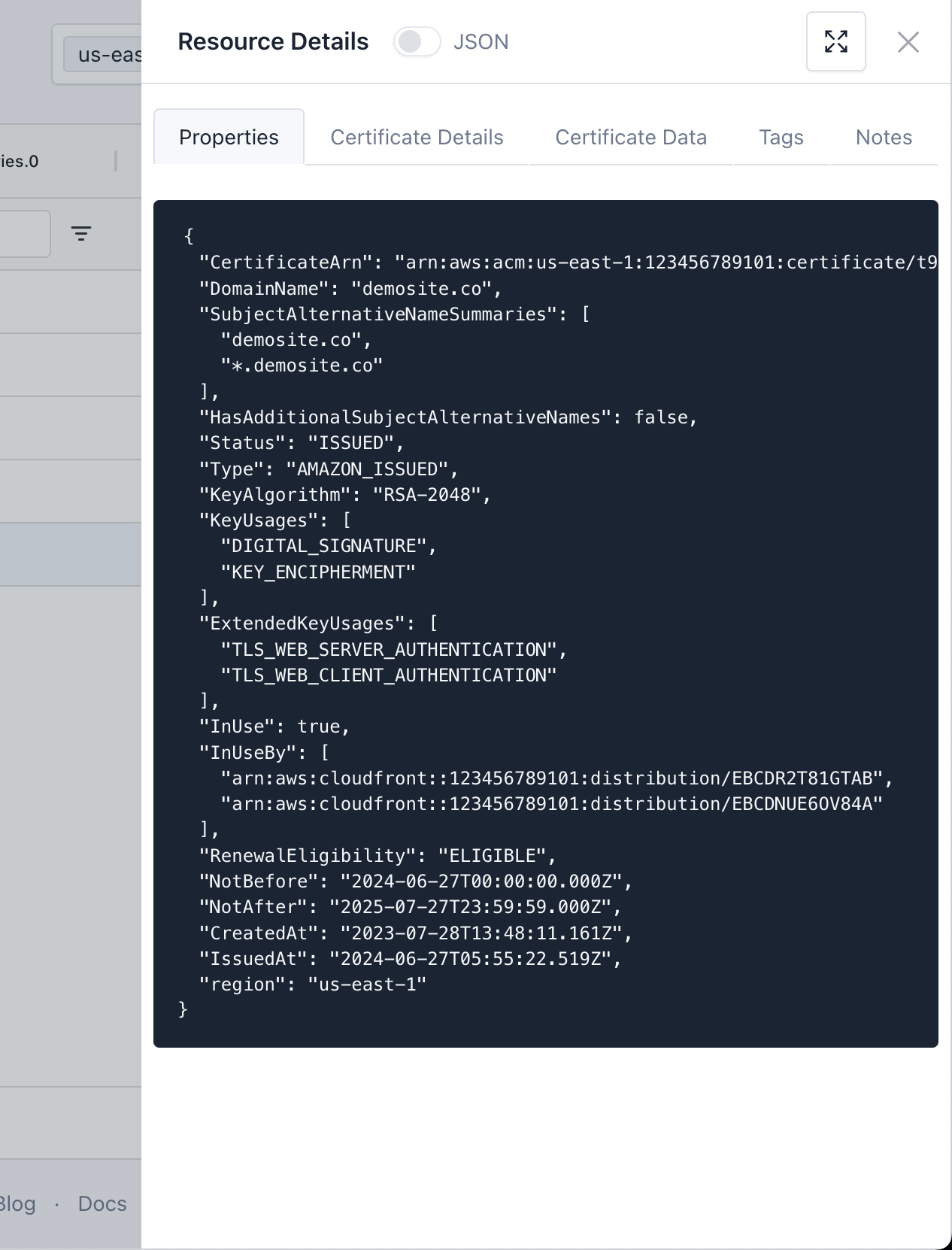Click the "Type": "AMAZON_ISSUED" line
This screenshot has width=952, height=1250.
328,469
